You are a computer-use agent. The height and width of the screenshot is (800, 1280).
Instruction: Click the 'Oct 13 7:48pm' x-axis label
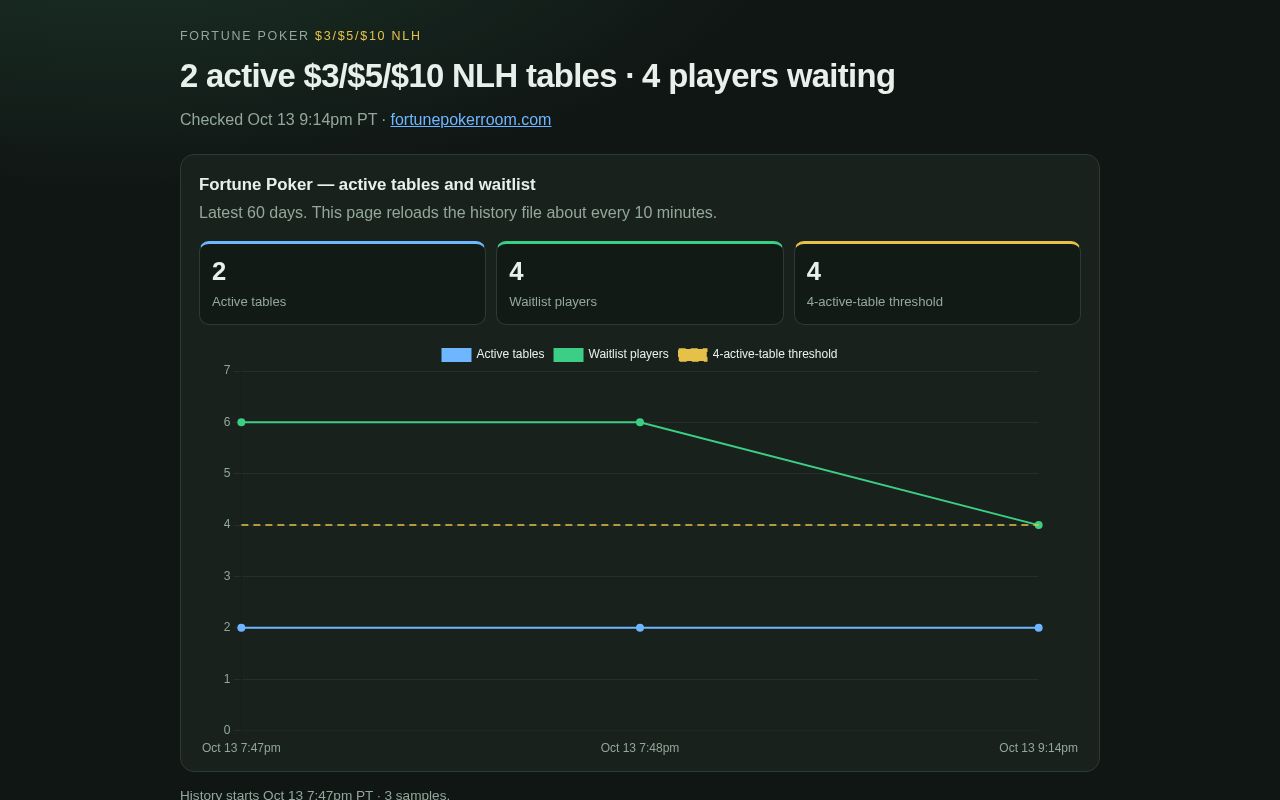[640, 748]
